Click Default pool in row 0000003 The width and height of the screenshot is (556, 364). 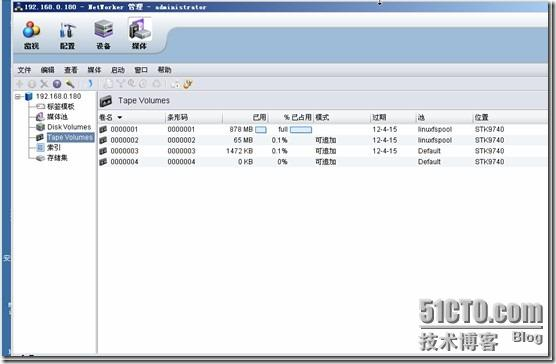429,151
